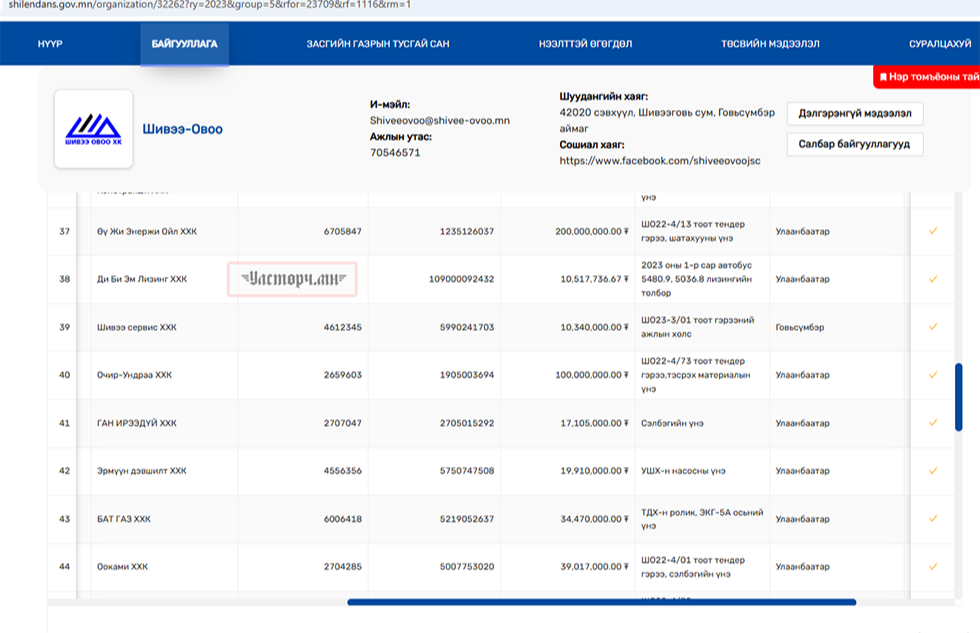Click register number 6705847

(x=342, y=231)
